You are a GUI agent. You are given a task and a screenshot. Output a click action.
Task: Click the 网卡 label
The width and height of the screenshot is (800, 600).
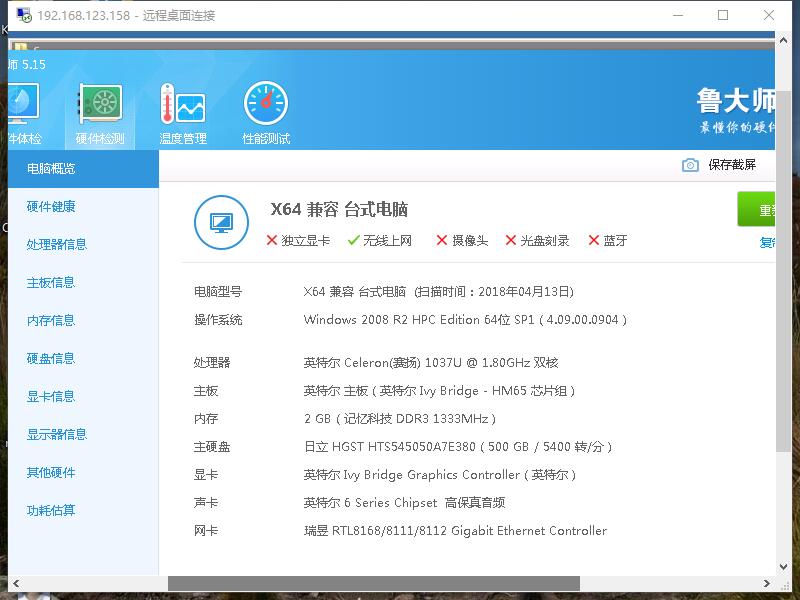[206, 531]
